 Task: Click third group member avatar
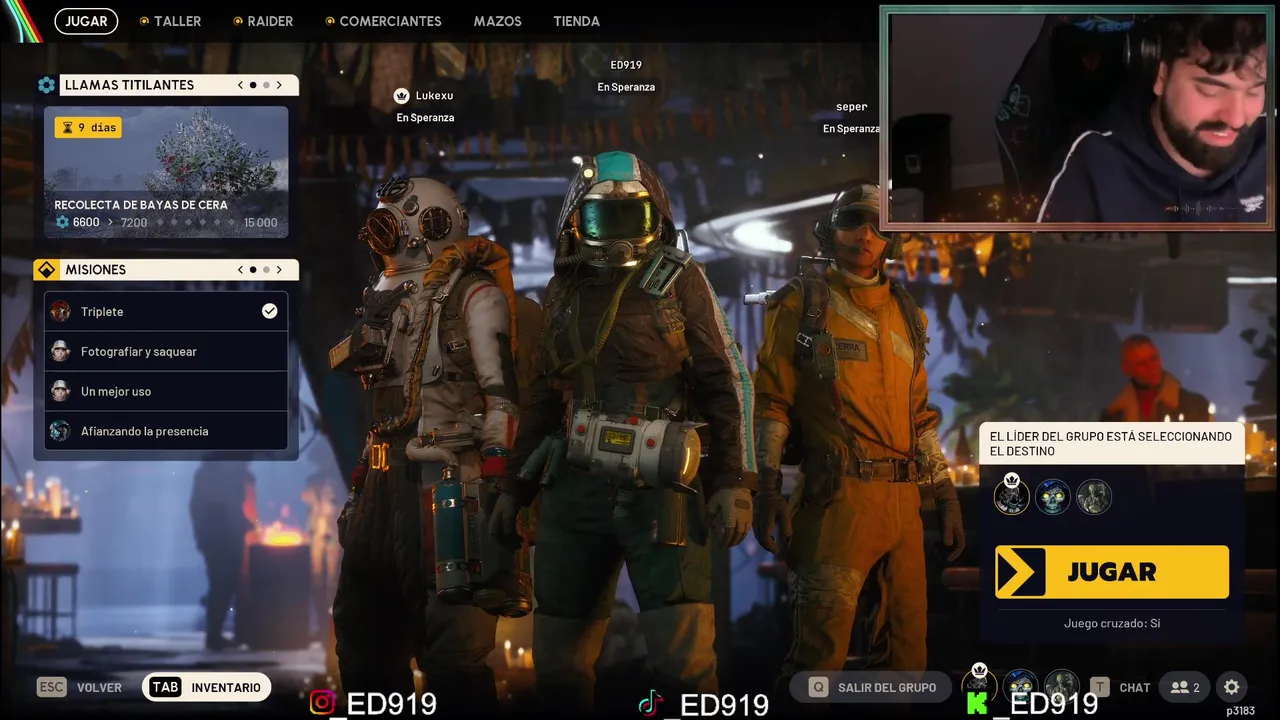click(1094, 497)
